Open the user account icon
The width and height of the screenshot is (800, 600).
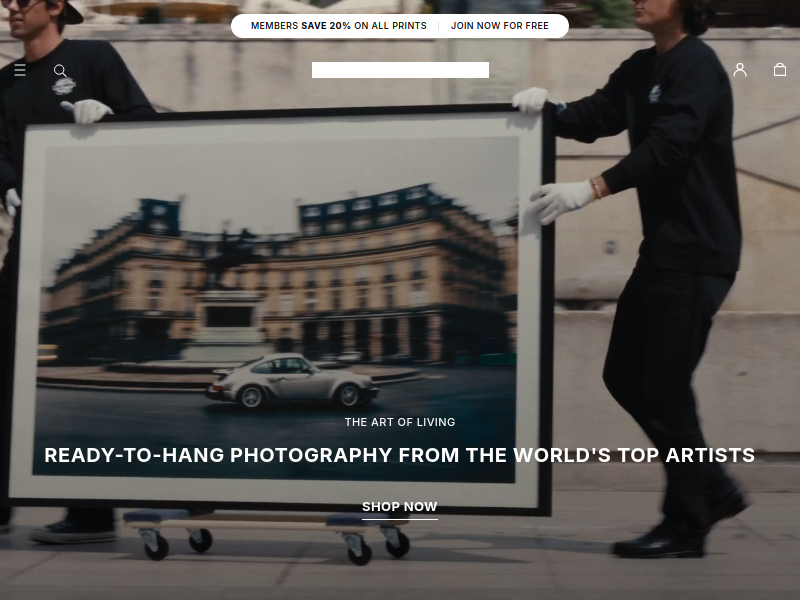(x=740, y=70)
